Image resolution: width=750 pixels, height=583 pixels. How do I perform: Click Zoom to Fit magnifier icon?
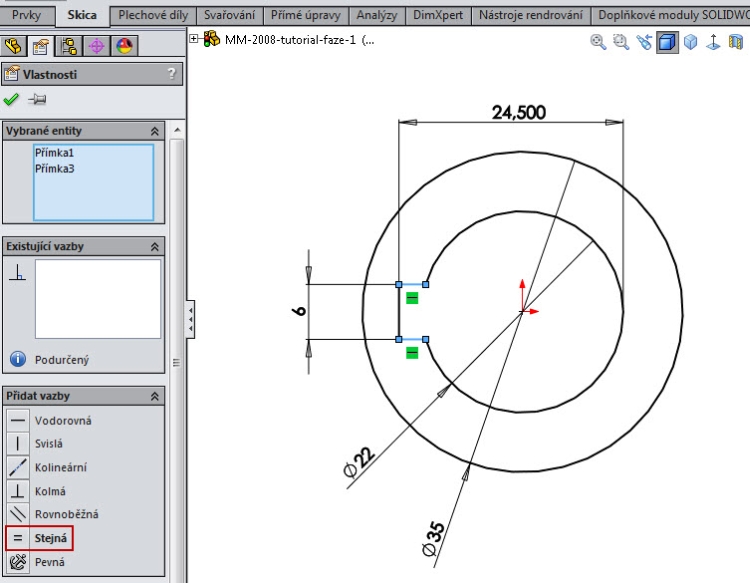pyautogui.click(x=598, y=42)
